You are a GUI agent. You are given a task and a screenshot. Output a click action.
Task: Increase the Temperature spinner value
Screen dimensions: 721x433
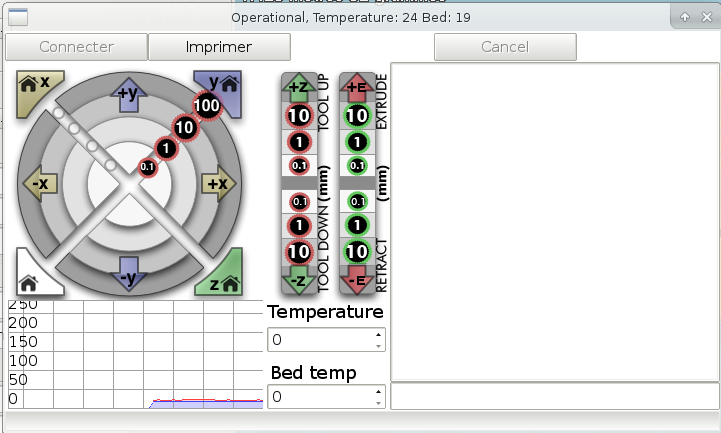(378, 335)
